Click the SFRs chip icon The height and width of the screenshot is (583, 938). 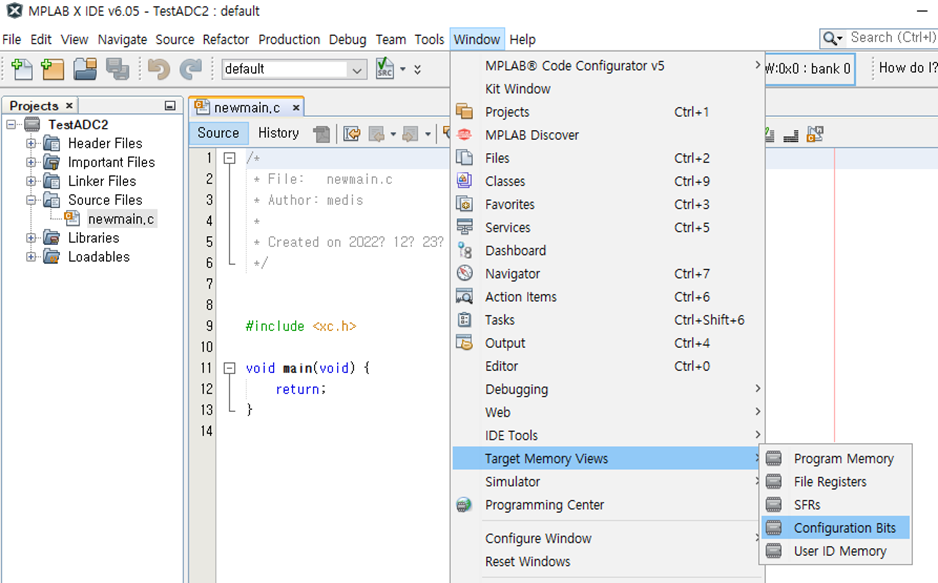tap(773, 505)
